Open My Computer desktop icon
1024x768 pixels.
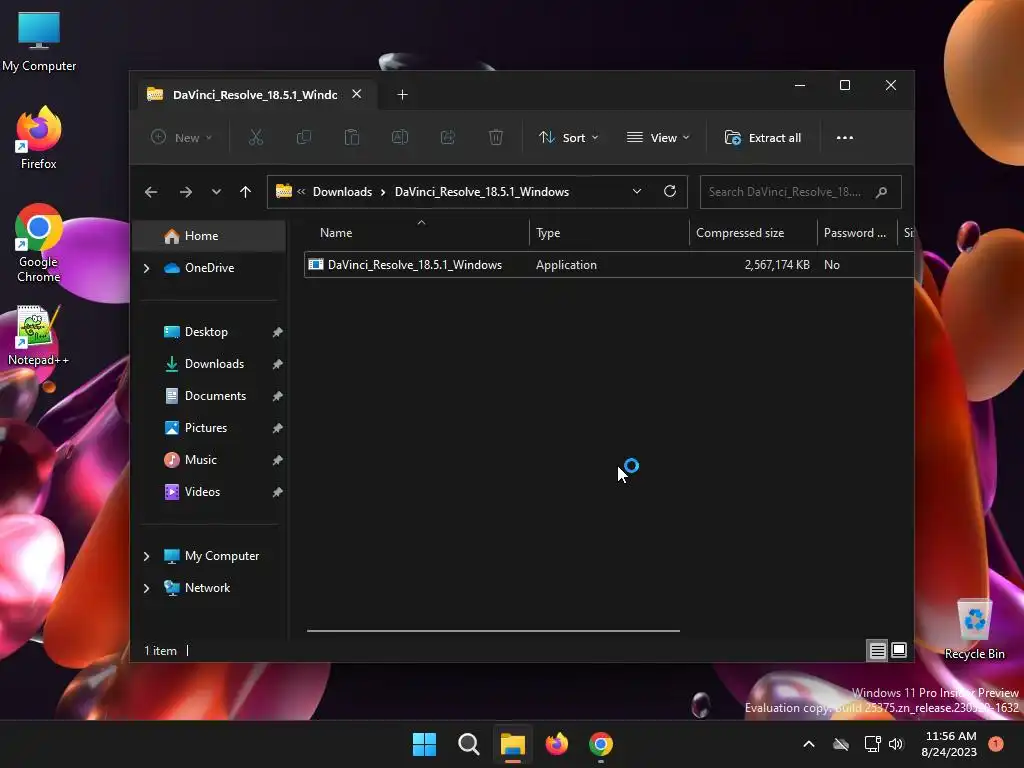pyautogui.click(x=39, y=42)
